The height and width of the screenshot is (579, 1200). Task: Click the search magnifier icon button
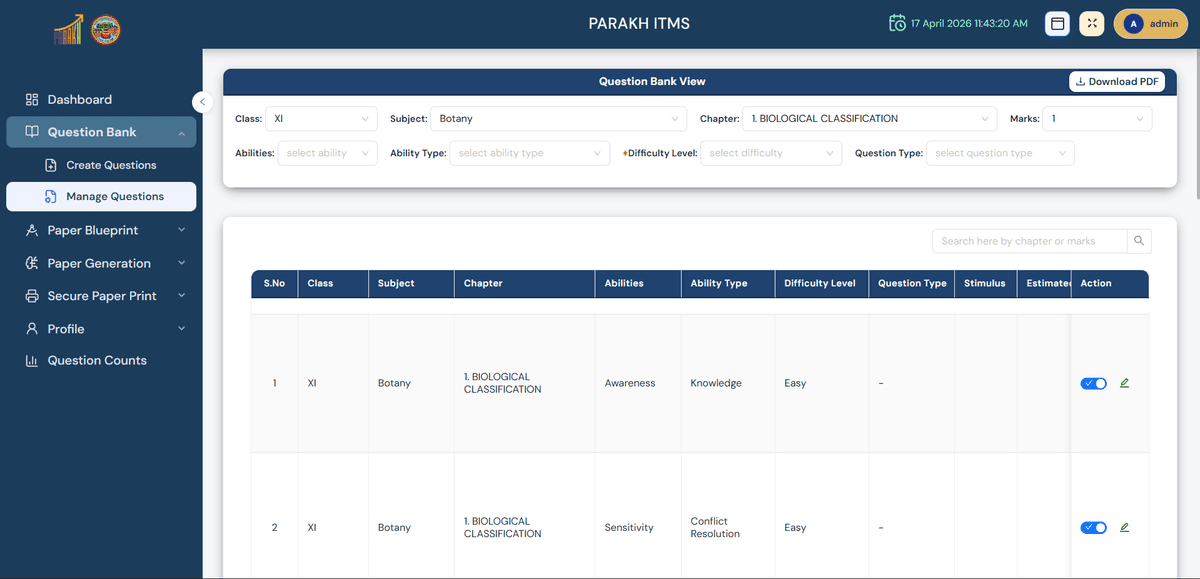pyautogui.click(x=1139, y=241)
